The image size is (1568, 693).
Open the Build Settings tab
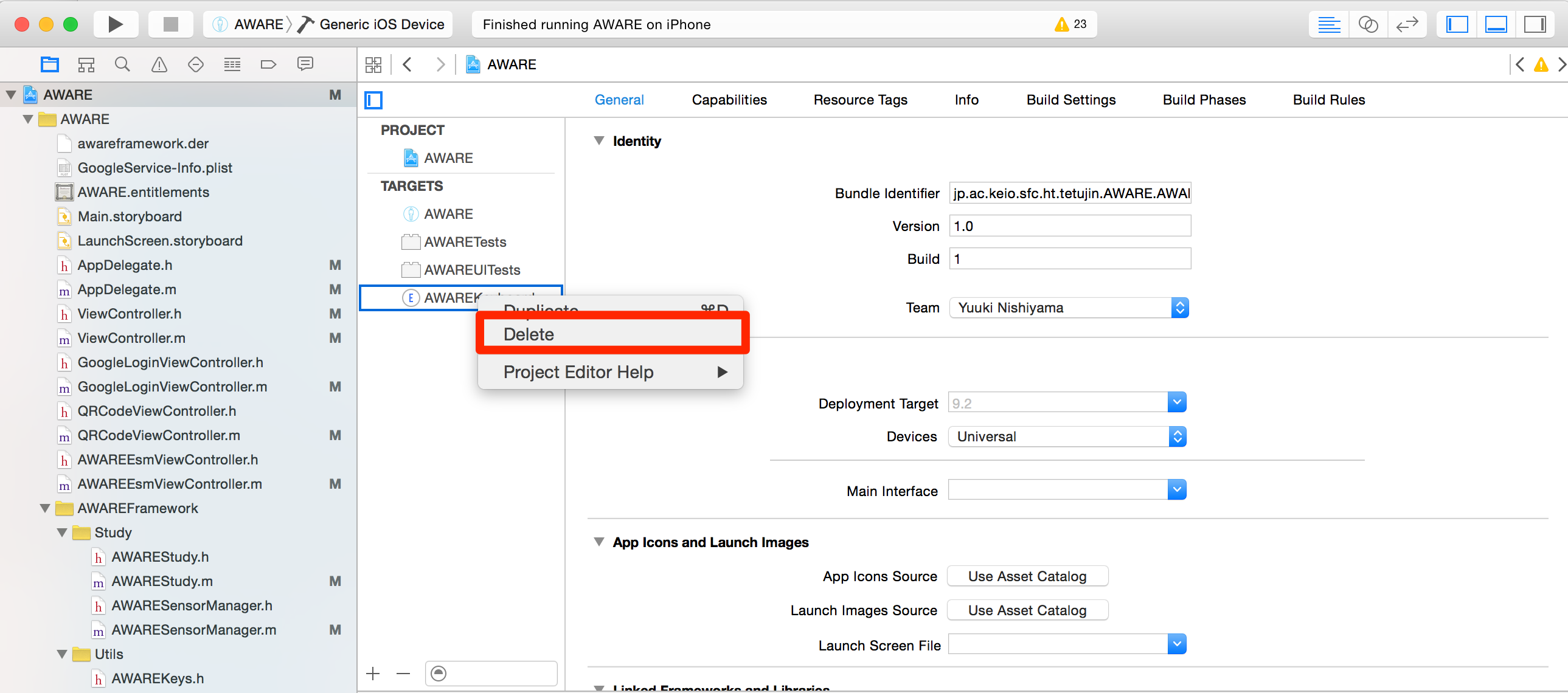[1070, 100]
